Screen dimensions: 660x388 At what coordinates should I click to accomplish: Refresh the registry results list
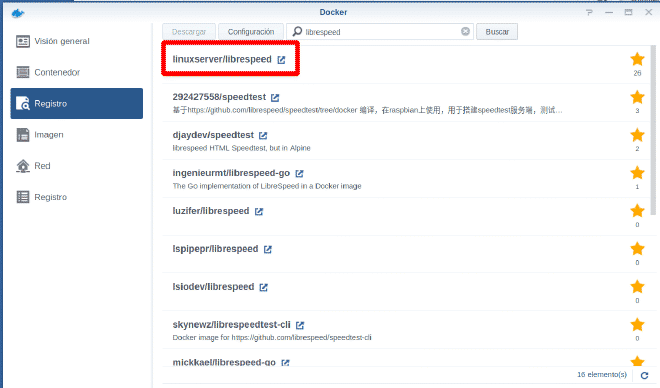(644, 375)
